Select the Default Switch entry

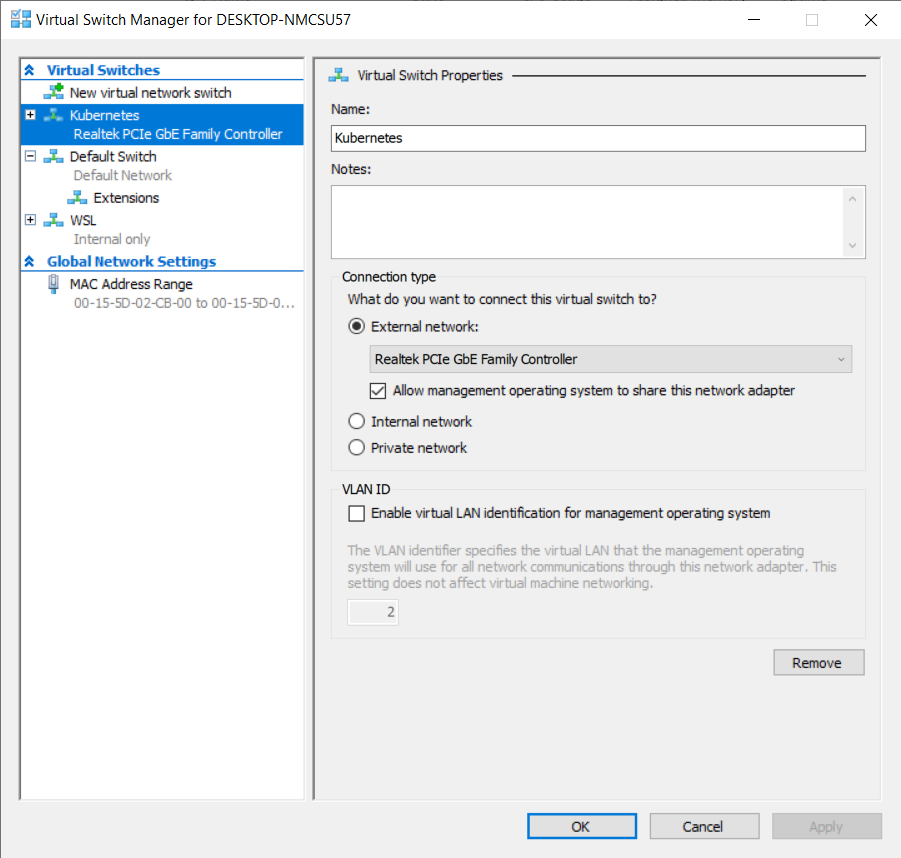click(x=113, y=156)
